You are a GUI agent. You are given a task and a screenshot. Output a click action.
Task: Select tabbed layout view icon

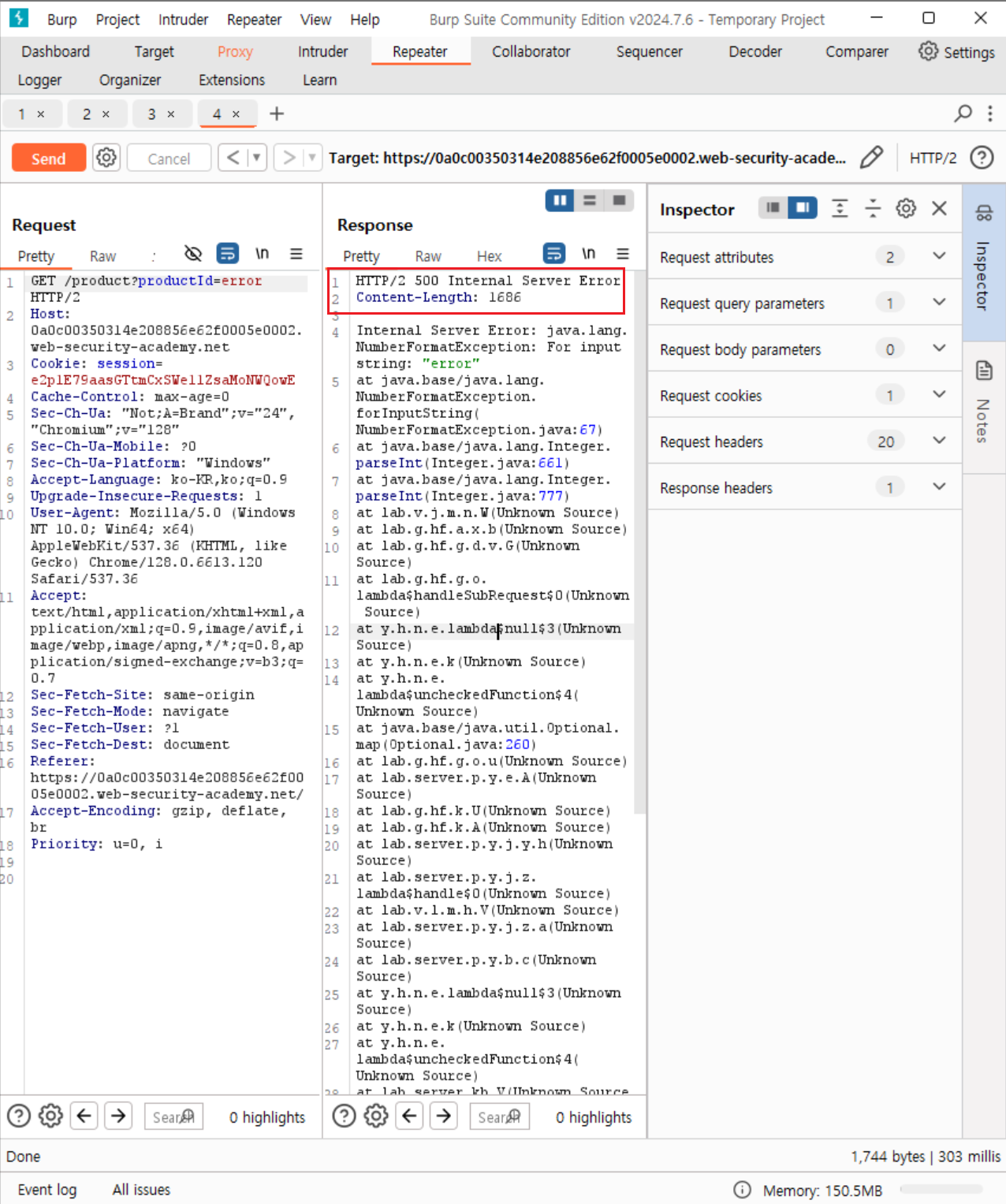pos(620,200)
